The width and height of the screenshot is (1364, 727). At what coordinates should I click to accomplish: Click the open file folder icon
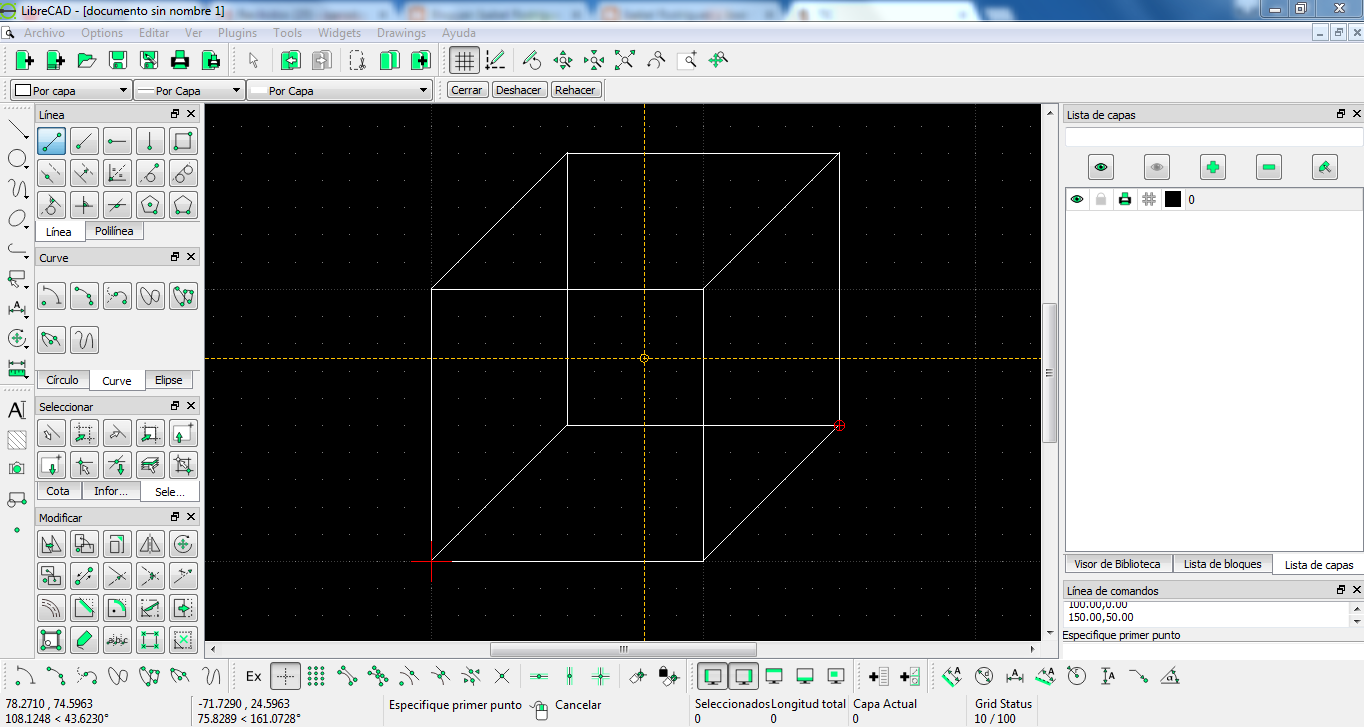pos(87,60)
